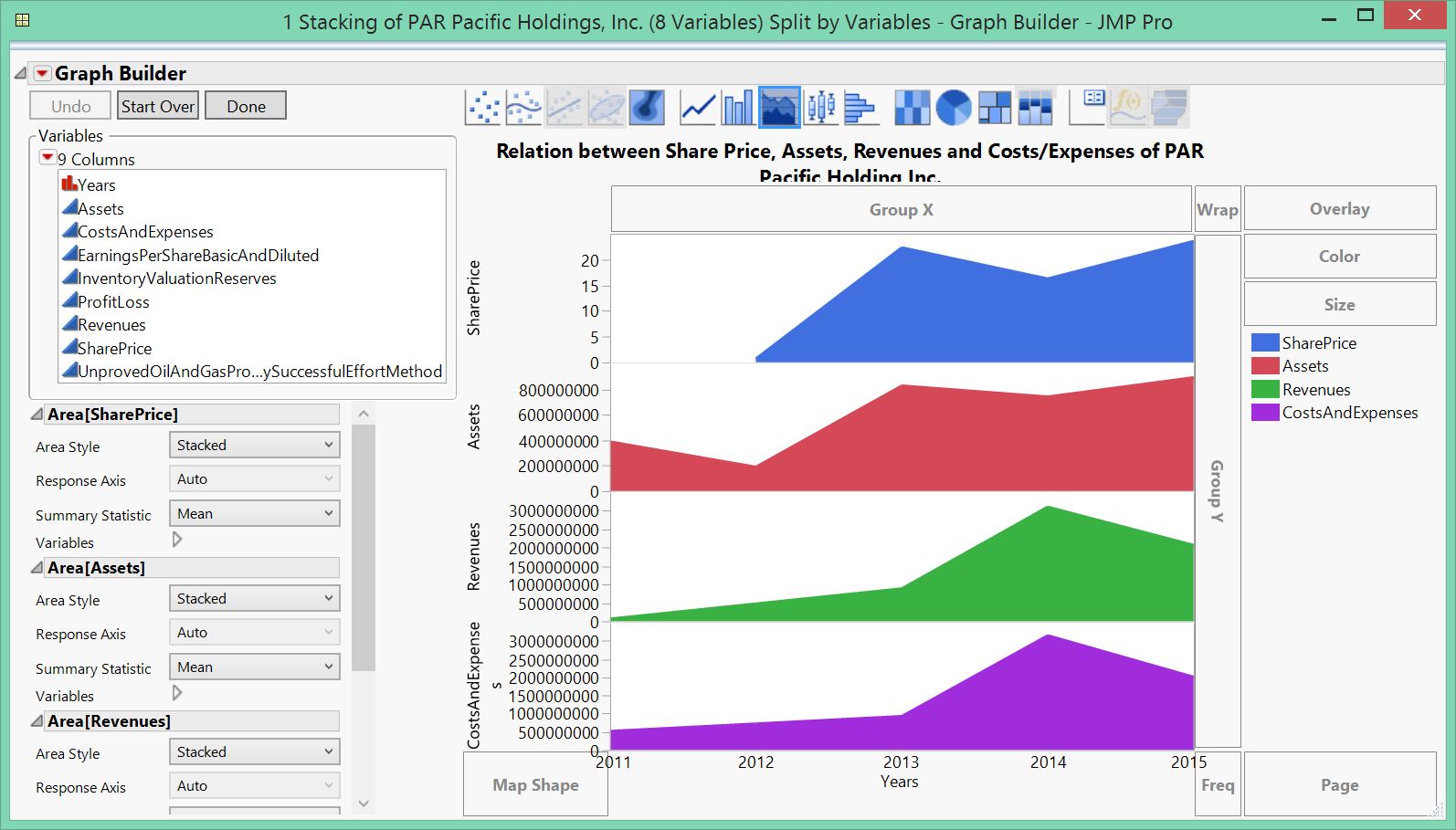The height and width of the screenshot is (830, 1456).
Task: Select the Map Shapes element icon
Action: [x=1169, y=107]
